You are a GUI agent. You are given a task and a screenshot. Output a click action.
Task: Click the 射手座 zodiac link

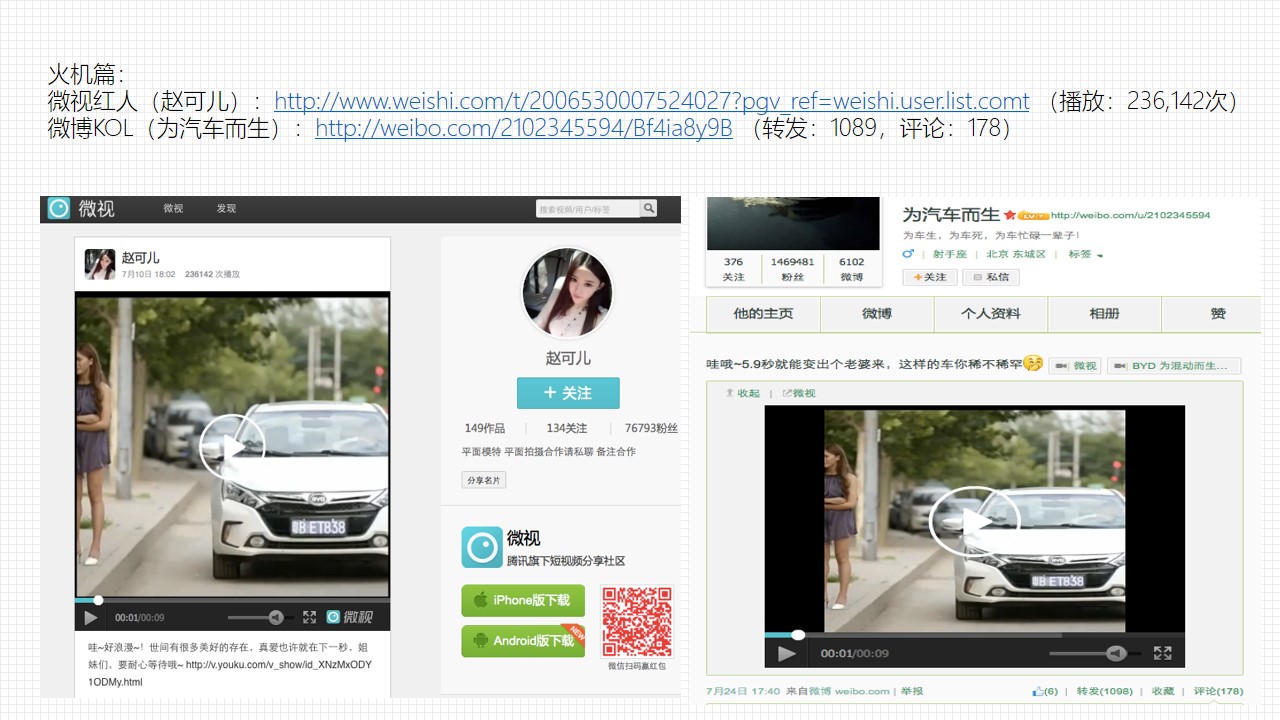coord(950,254)
